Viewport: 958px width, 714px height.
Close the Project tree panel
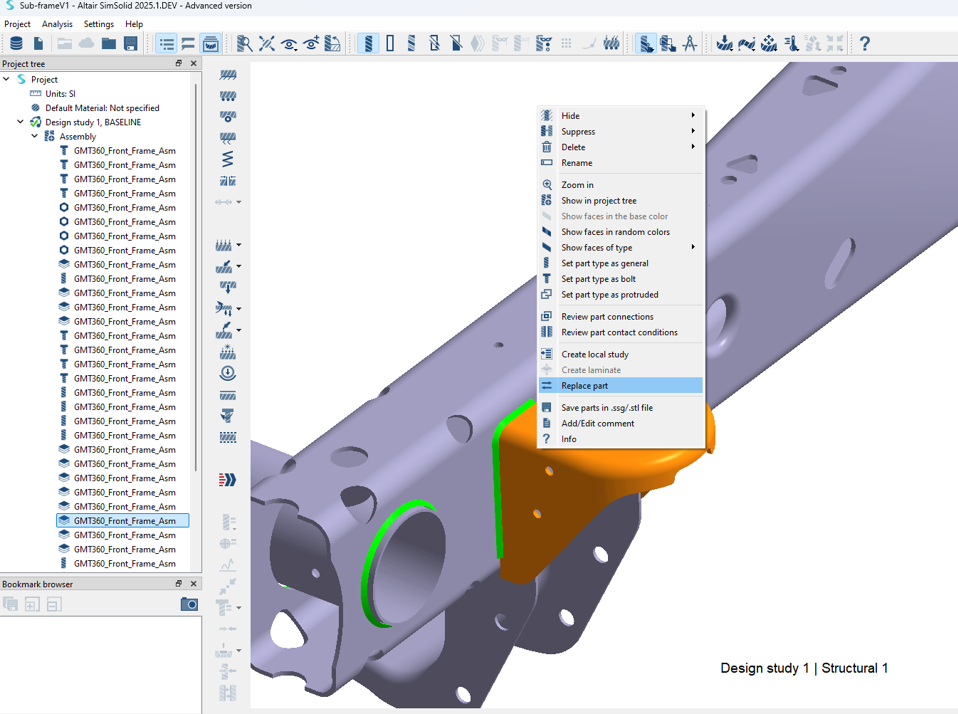pyautogui.click(x=194, y=64)
